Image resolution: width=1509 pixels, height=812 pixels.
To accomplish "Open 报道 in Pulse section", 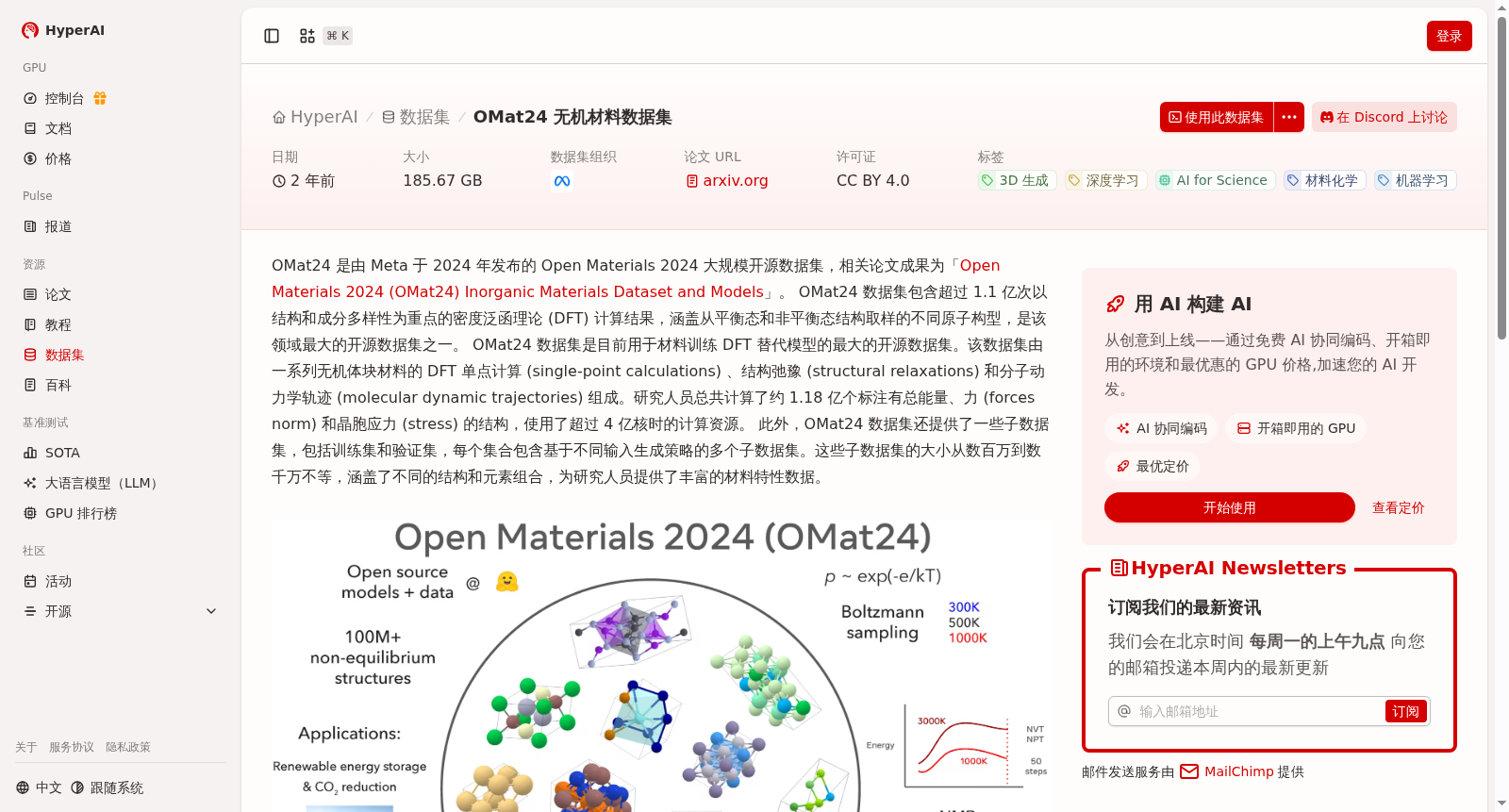I will point(58,226).
